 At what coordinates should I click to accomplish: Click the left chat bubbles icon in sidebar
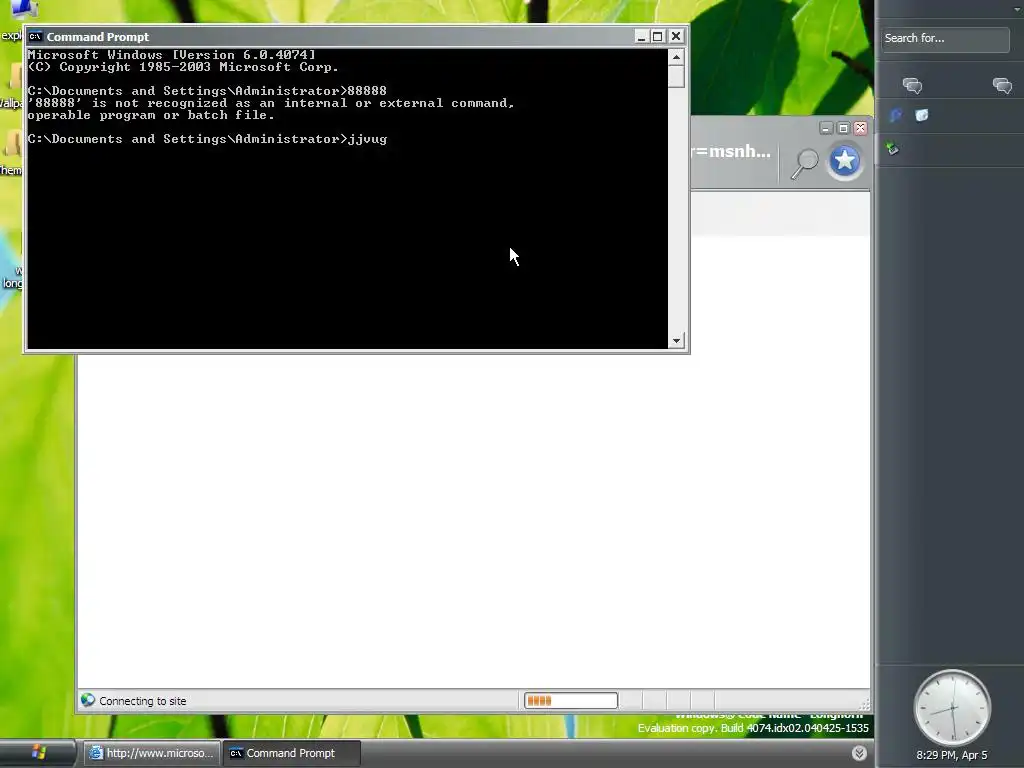(912, 86)
